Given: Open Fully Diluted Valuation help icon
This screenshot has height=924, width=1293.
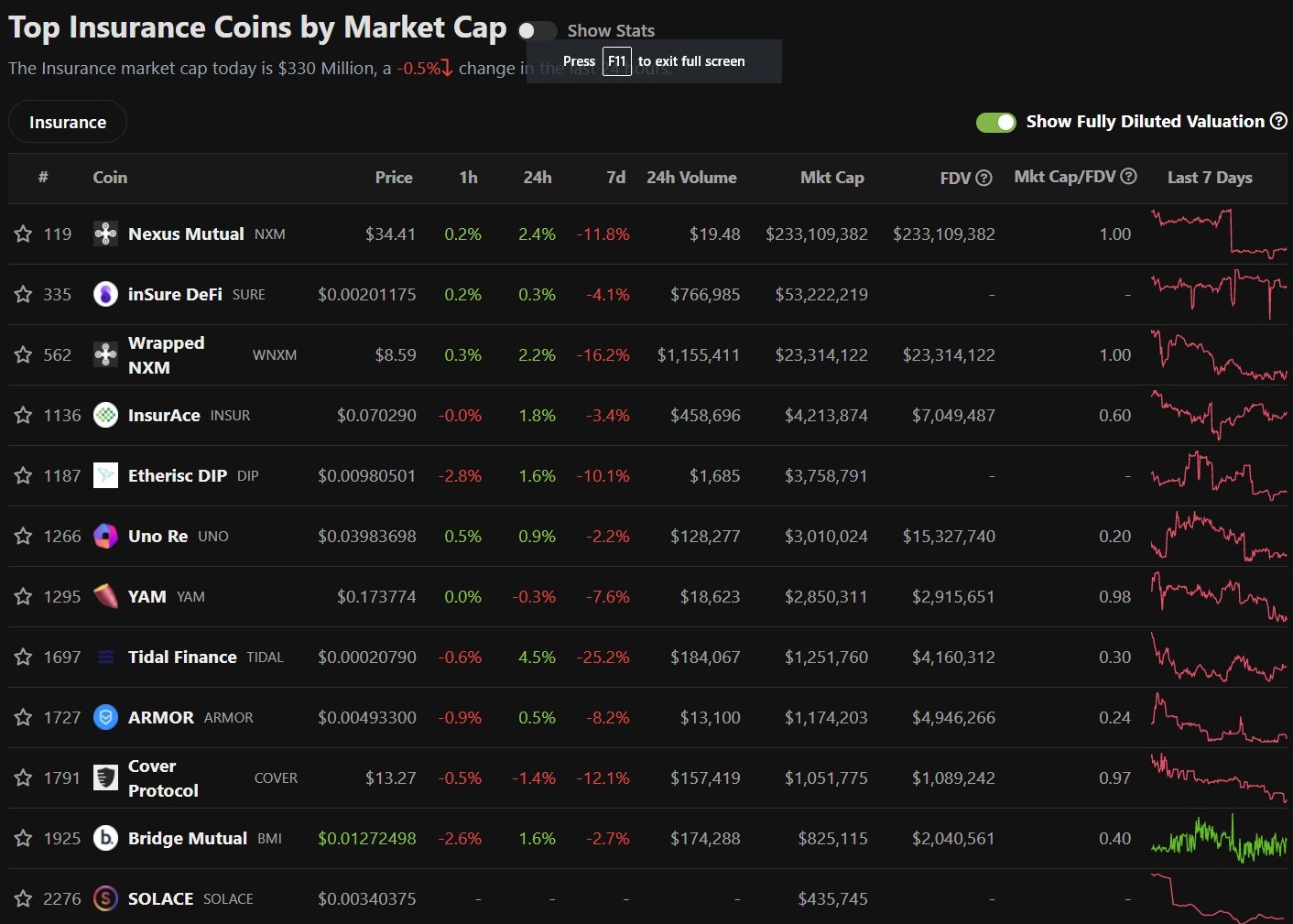Looking at the screenshot, I should click(x=1279, y=121).
